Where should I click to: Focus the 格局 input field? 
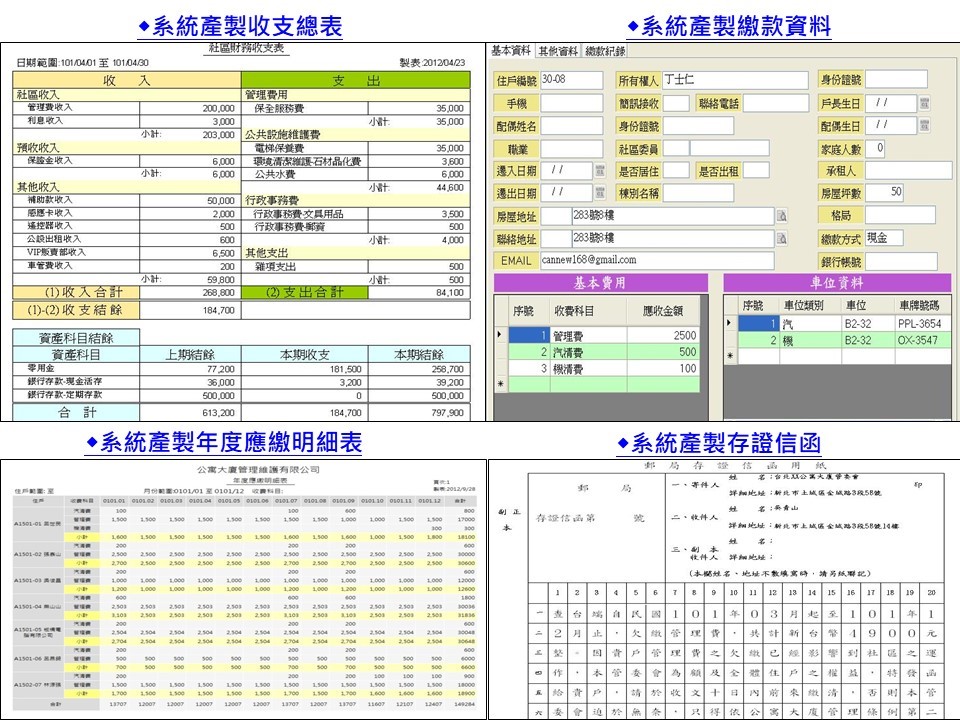pos(900,215)
